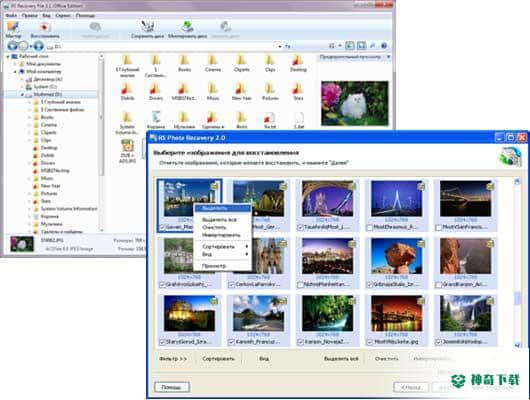Open the Правка menu
The image size is (530, 400).
30,16
